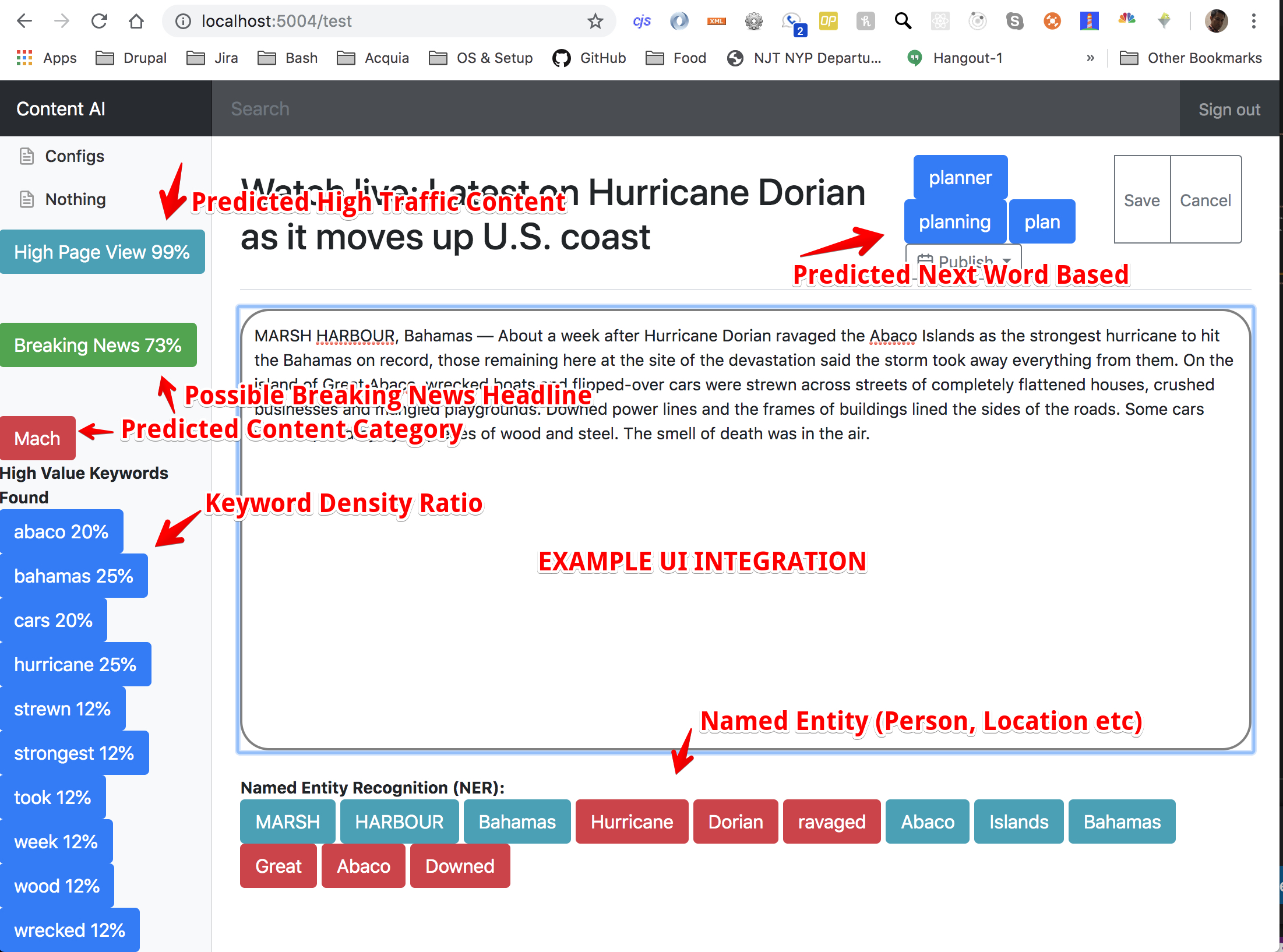This screenshot has height=952, width=1283.
Task: Open the Skype extension icon
Action: 1014,22
